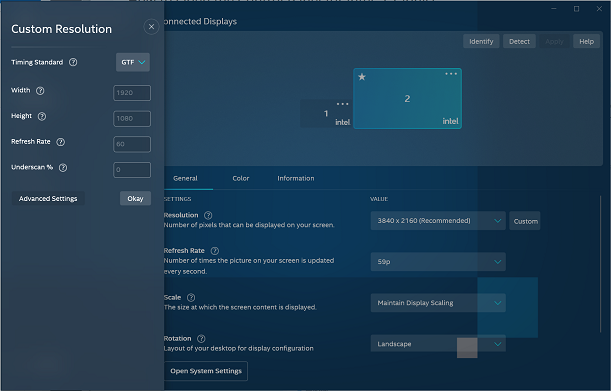The image size is (611, 391).
Task: Click the Detect displays button
Action: click(x=519, y=41)
